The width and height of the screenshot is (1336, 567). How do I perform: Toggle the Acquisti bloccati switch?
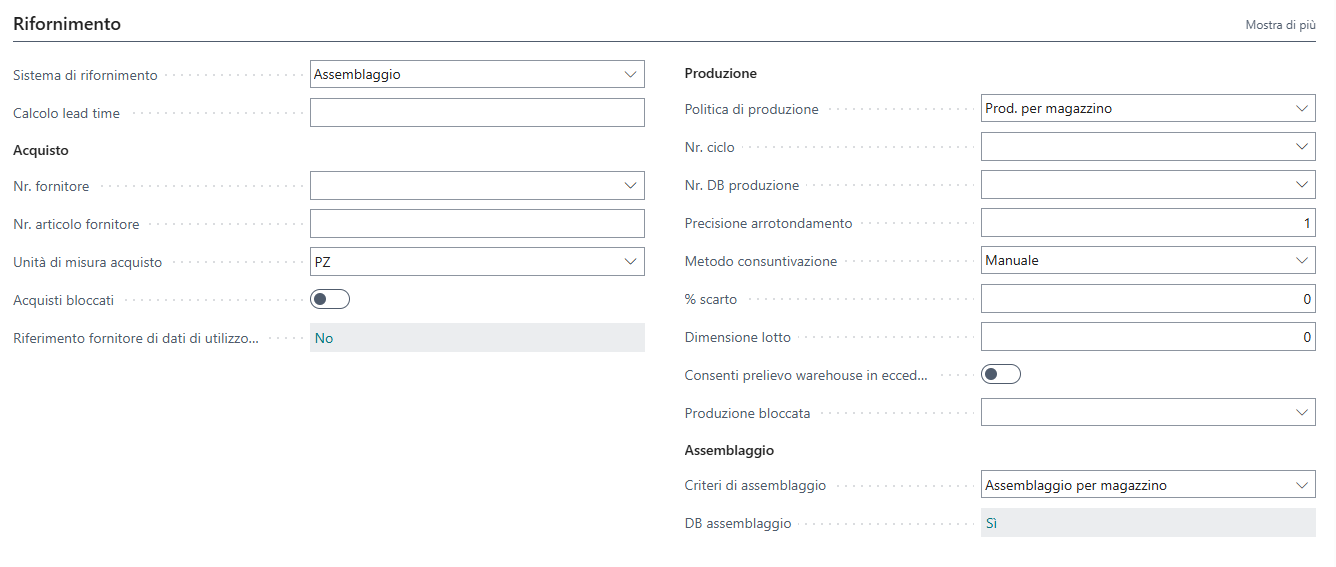coord(330,299)
